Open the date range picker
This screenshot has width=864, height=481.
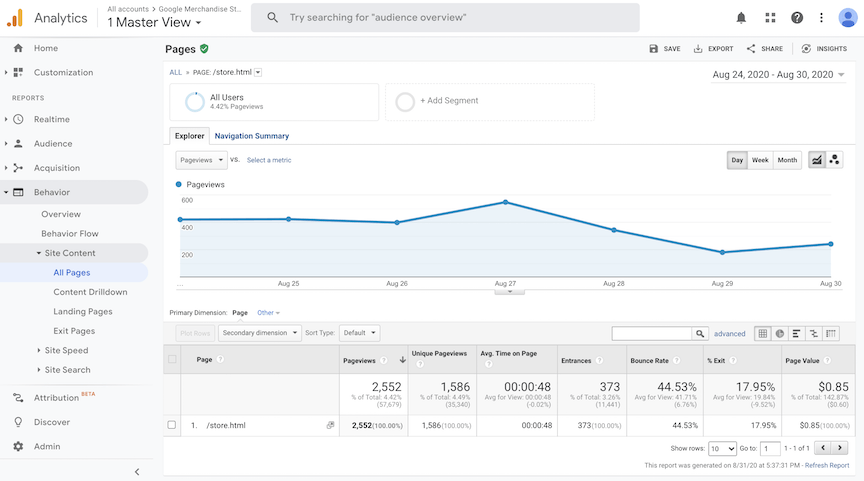pos(778,74)
